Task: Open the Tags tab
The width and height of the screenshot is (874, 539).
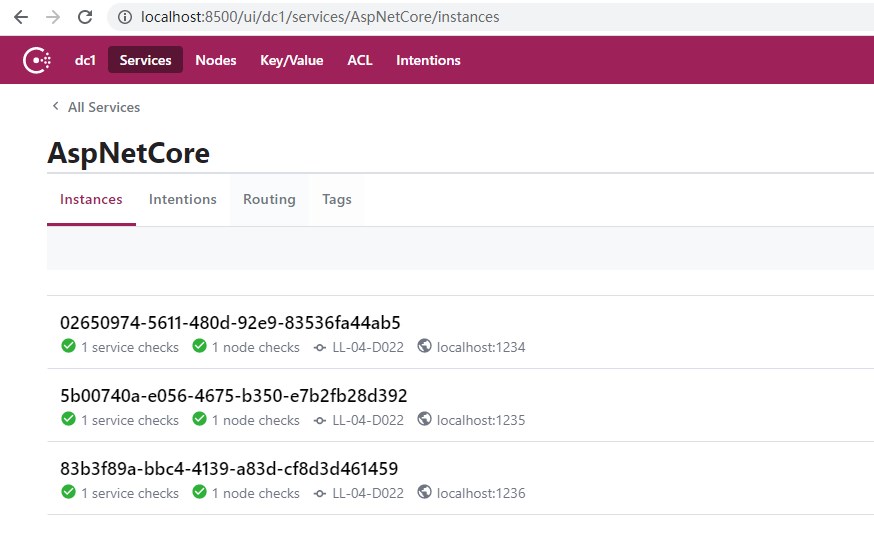Action: (x=337, y=200)
